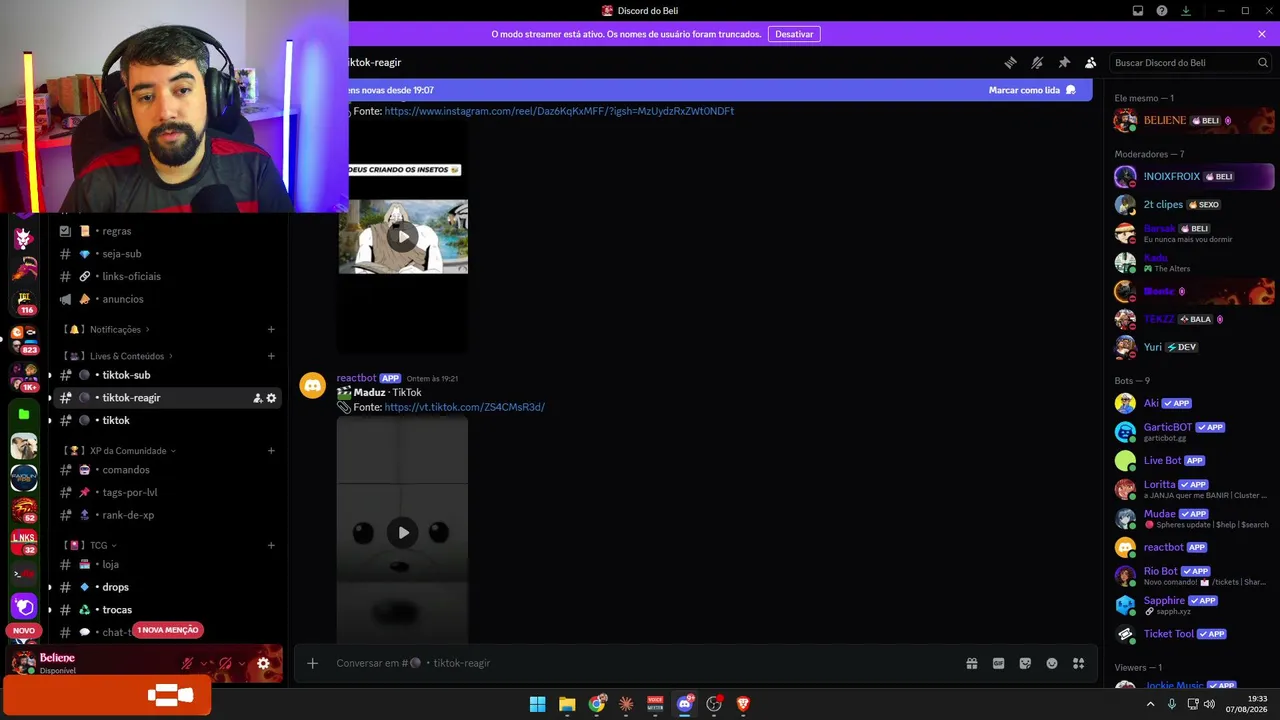Toggle the member list icon
1280x720 pixels.
[x=1091, y=62]
